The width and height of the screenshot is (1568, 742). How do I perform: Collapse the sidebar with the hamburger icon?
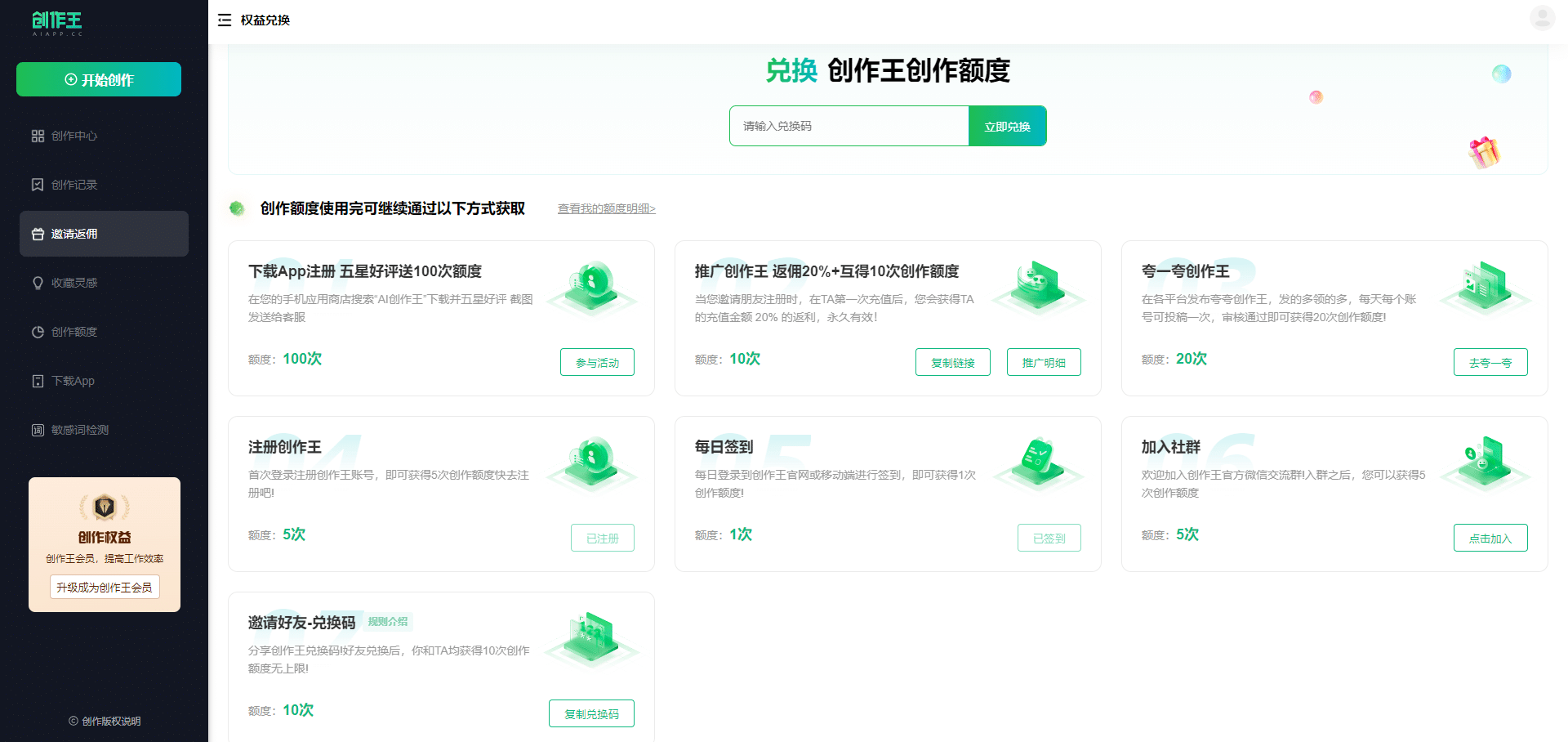[x=224, y=20]
